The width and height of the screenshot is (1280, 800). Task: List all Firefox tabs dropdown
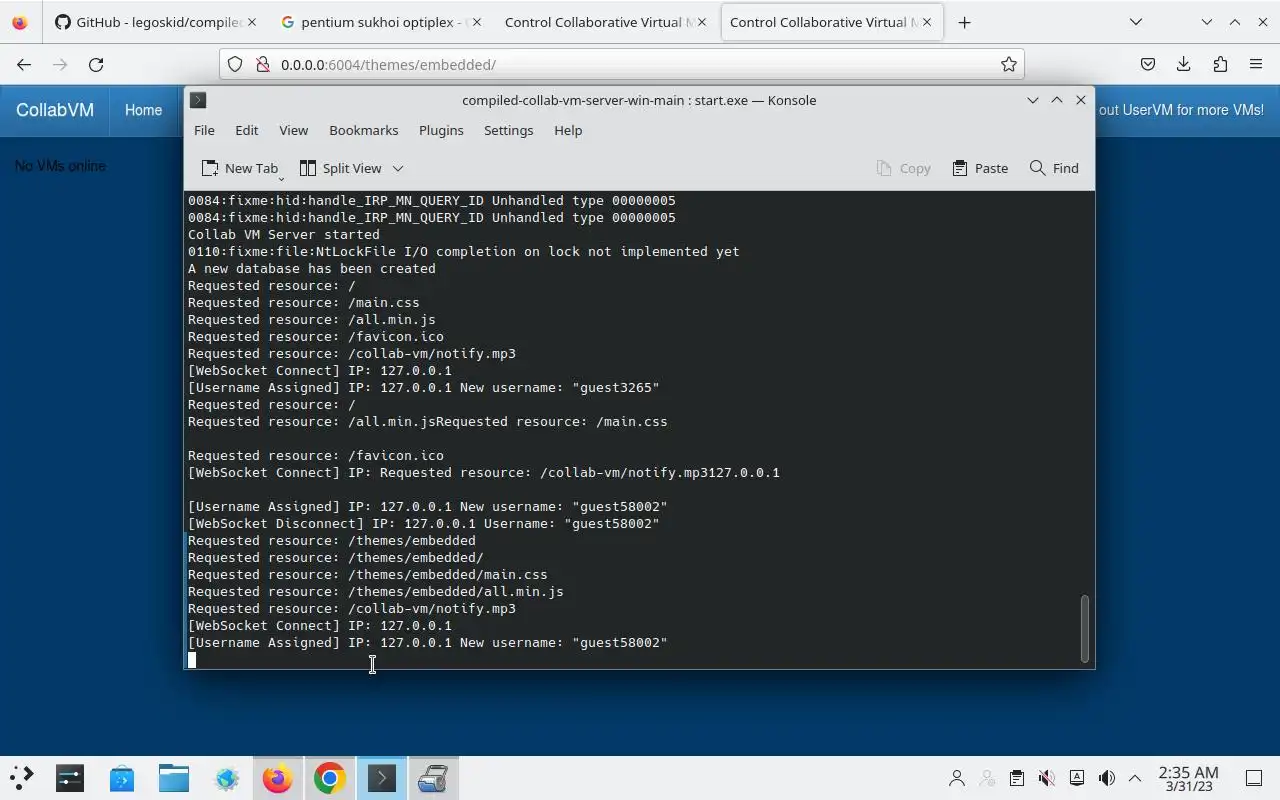[x=1136, y=22]
